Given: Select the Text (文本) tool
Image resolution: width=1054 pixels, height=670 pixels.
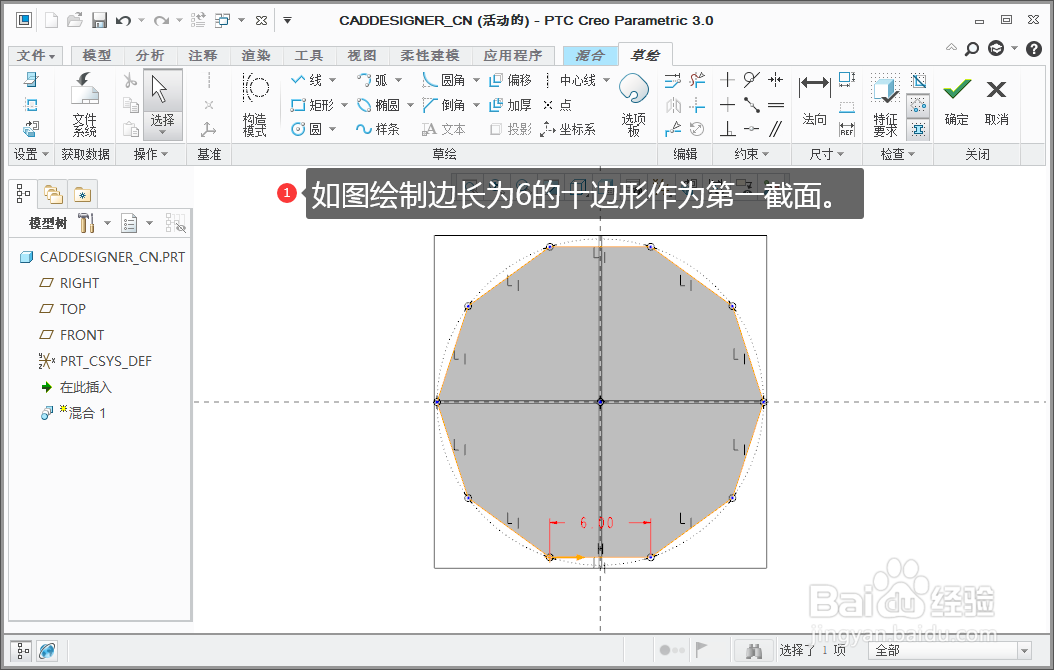Looking at the screenshot, I should coord(444,129).
